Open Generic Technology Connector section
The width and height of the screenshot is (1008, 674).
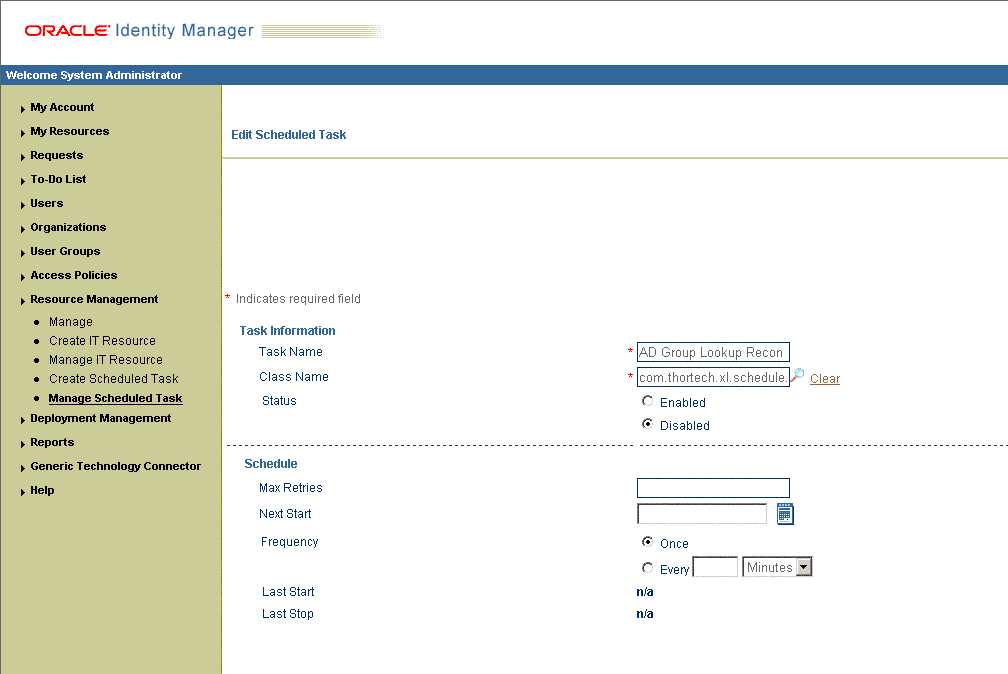point(116,466)
